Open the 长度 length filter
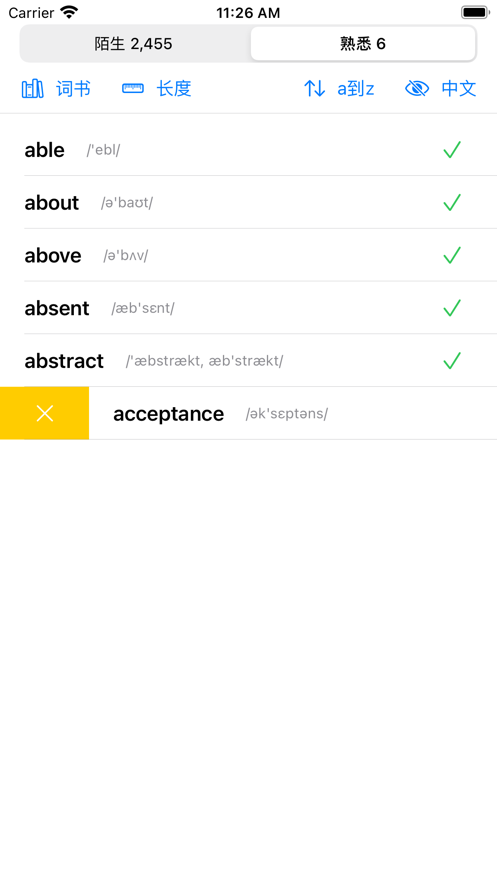Viewport: 497px width, 883px height. pos(174,89)
